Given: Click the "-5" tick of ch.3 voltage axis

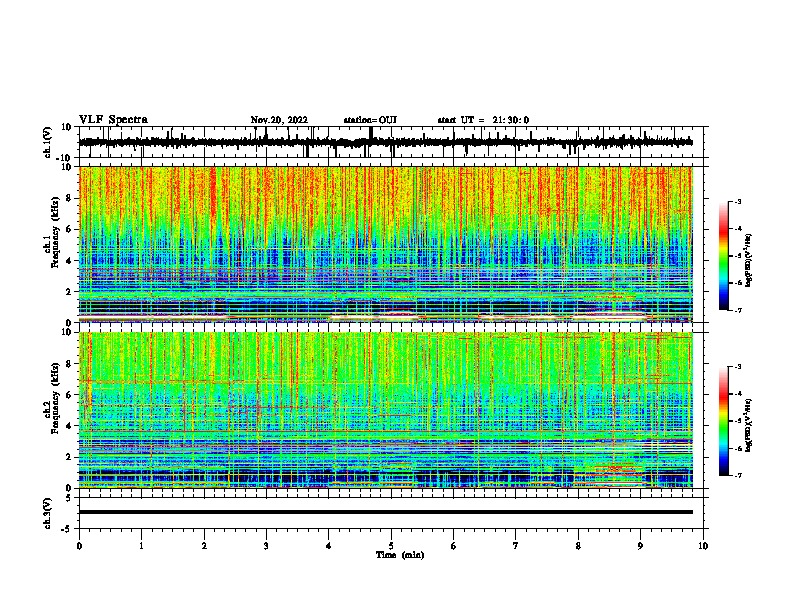Looking at the screenshot, I should [67, 529].
